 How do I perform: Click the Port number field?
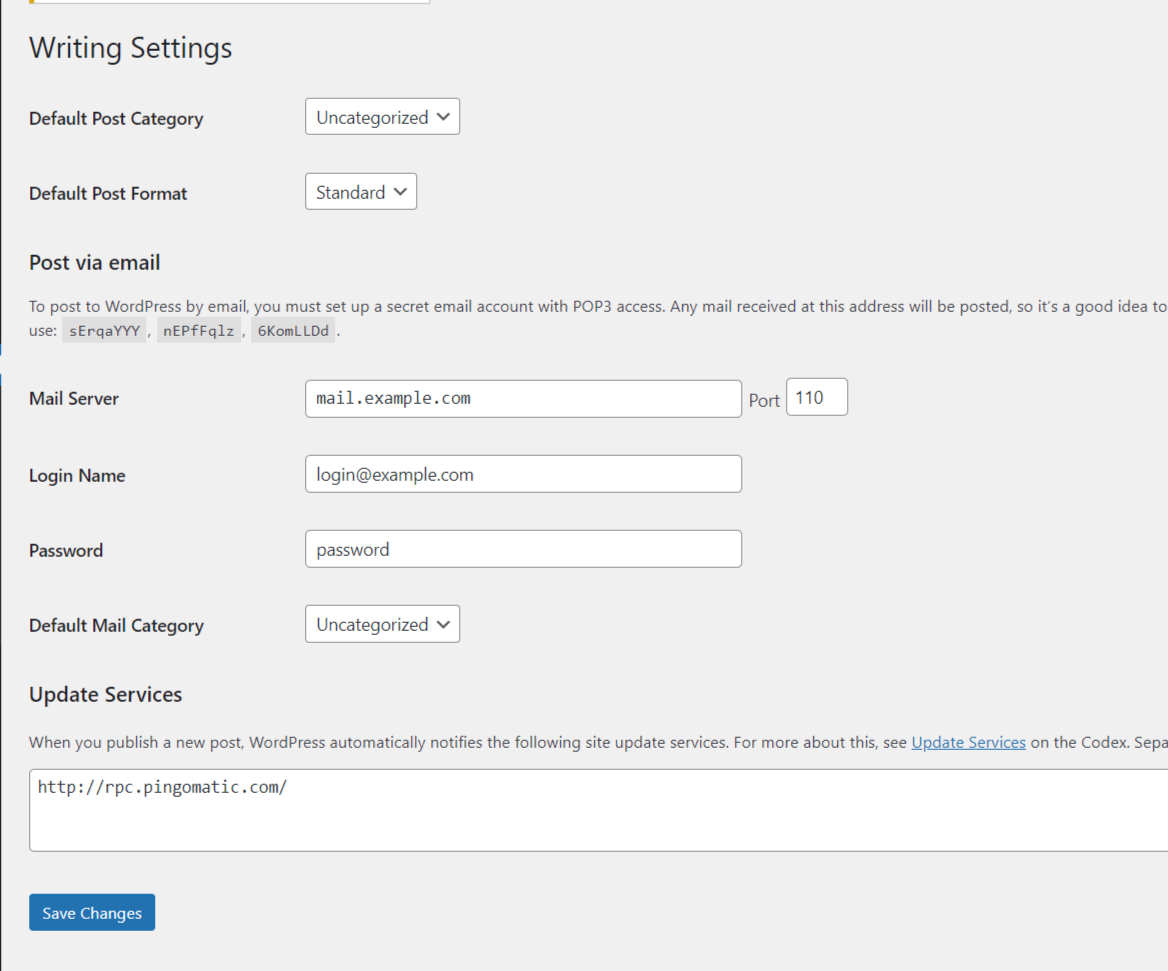pos(816,398)
